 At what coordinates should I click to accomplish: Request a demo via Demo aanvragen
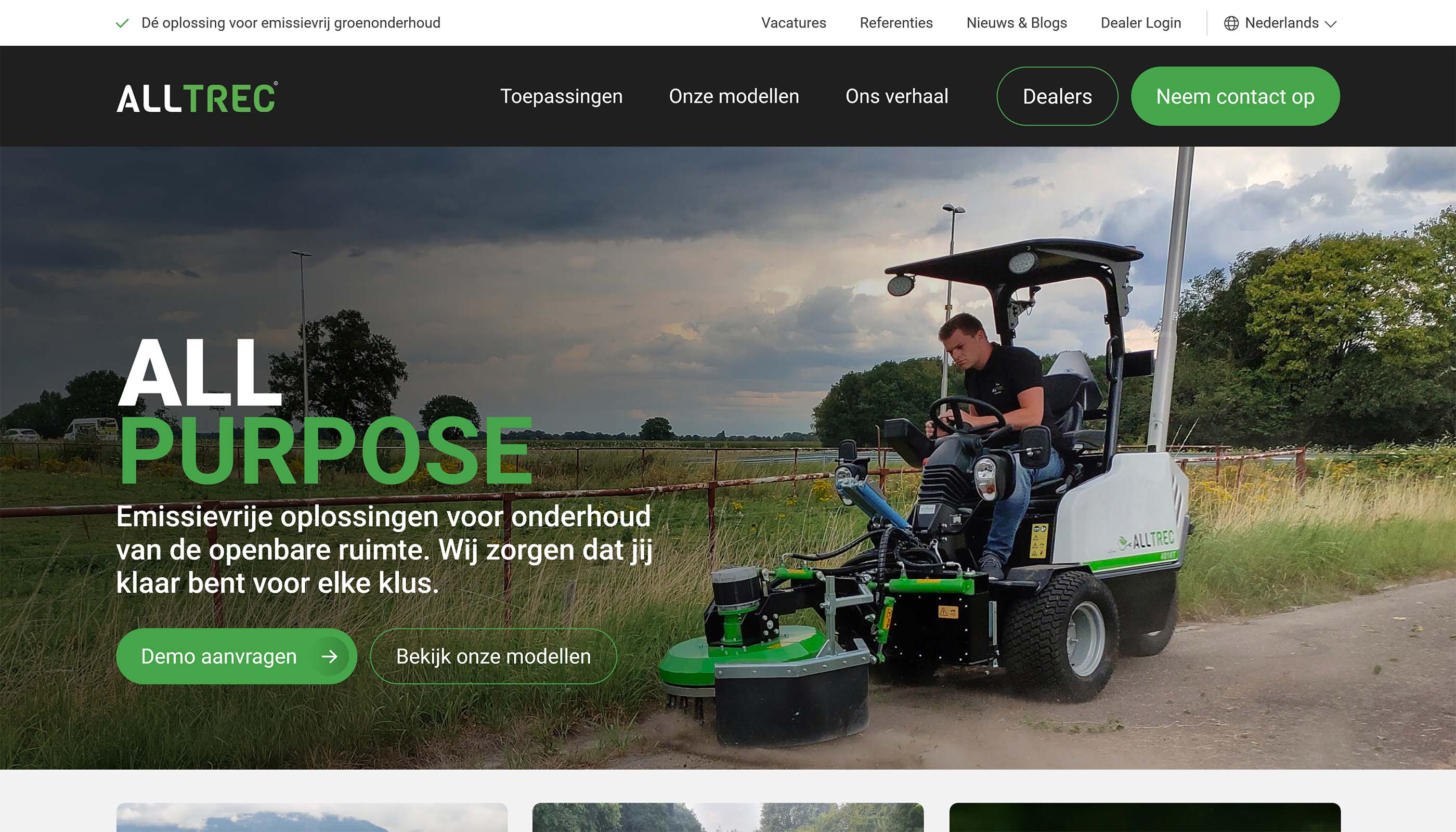tap(219, 657)
